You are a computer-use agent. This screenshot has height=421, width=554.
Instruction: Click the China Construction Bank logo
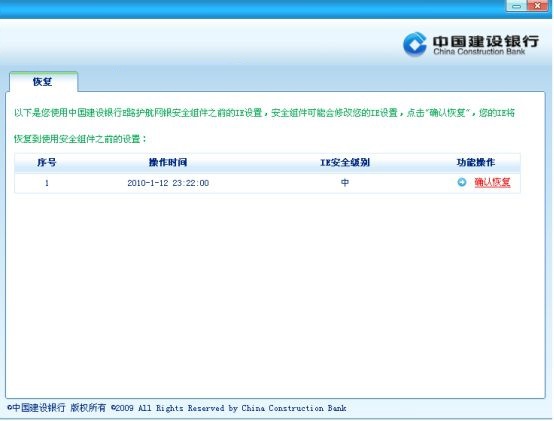(x=471, y=45)
